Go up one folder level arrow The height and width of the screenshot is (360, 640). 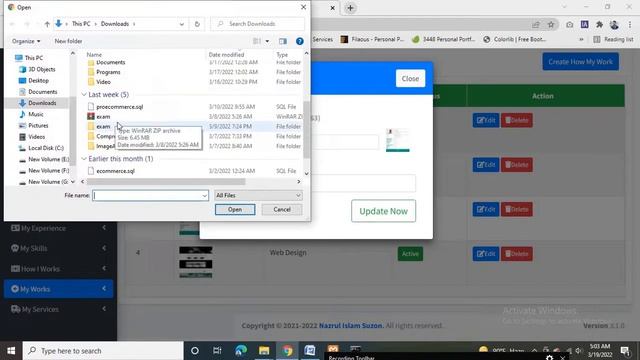click(47, 24)
